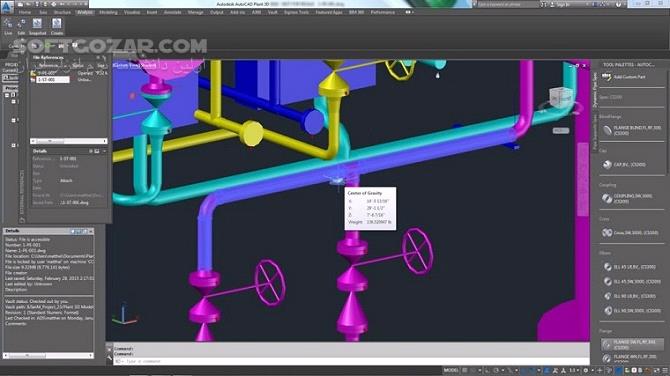670x376 pixels.
Task: Switch to the Annotate ribbon tab
Action: coord(173,12)
